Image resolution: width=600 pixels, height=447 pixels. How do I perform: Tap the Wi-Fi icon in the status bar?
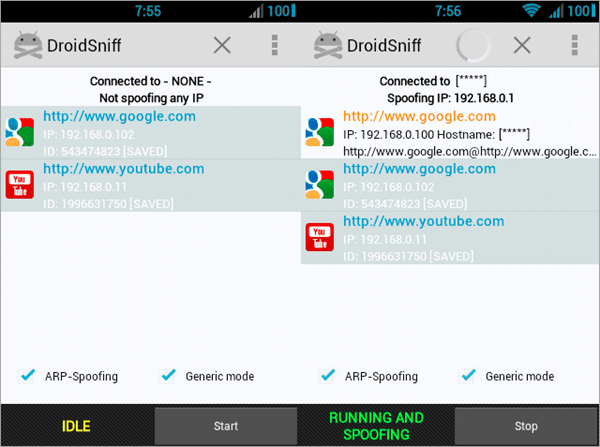529,10
